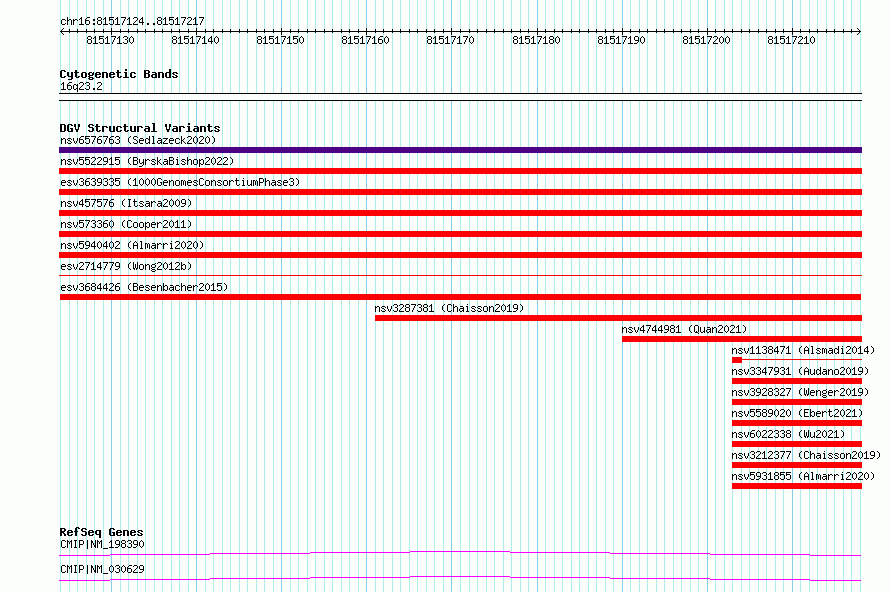The height and width of the screenshot is (592, 890).
Task: Select the dark blue nsv6576763 variant bar
Action: 460,150
